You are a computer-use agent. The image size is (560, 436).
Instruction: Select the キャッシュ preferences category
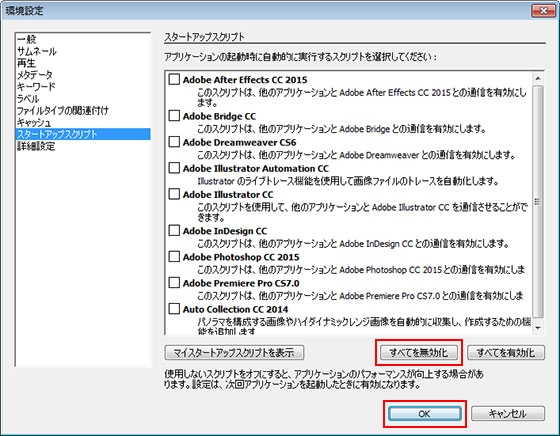point(83,122)
